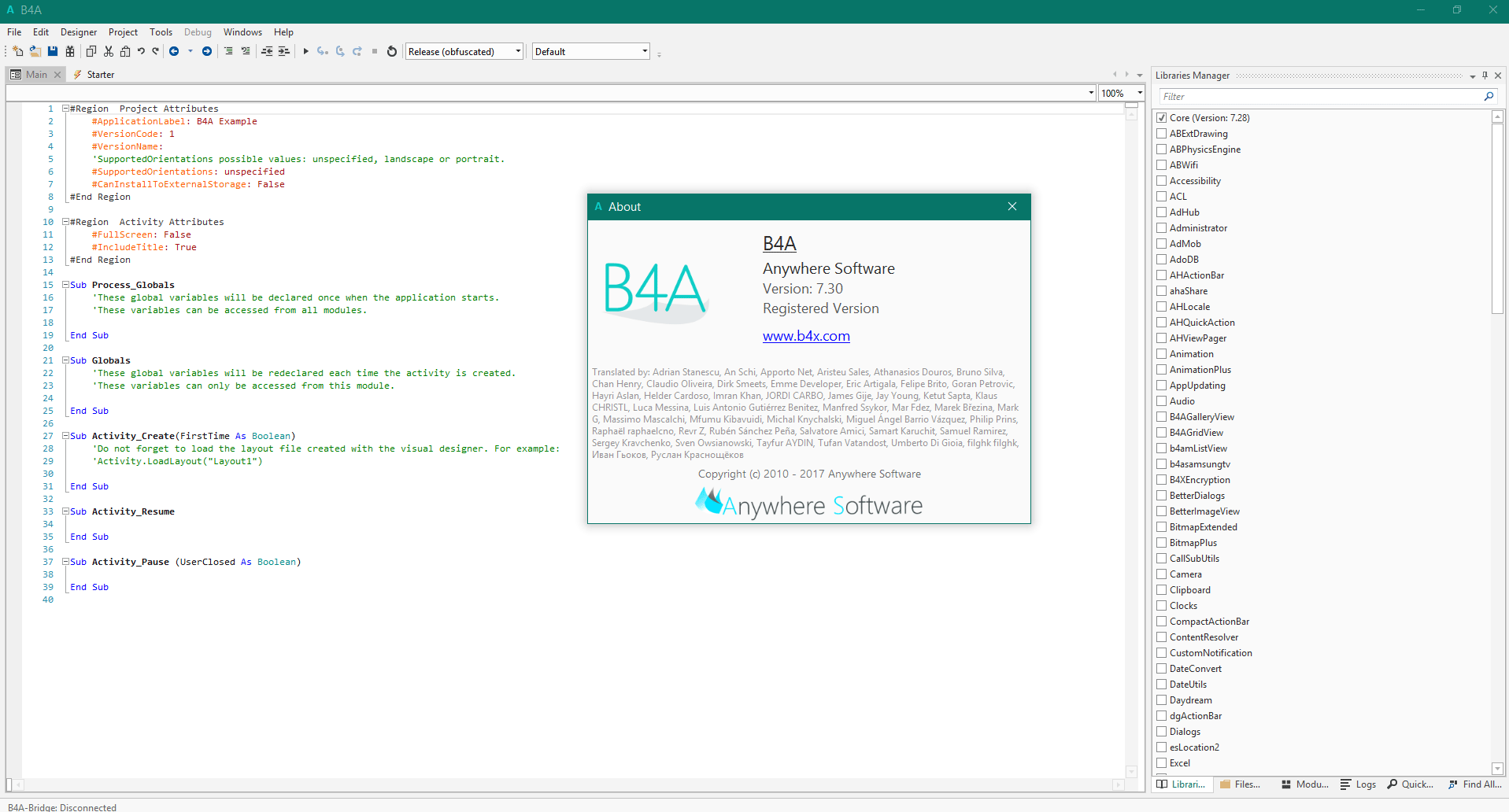Screen dimensions: 1509x812
Task: Navigate backward with the blue arrow
Action: [174, 51]
